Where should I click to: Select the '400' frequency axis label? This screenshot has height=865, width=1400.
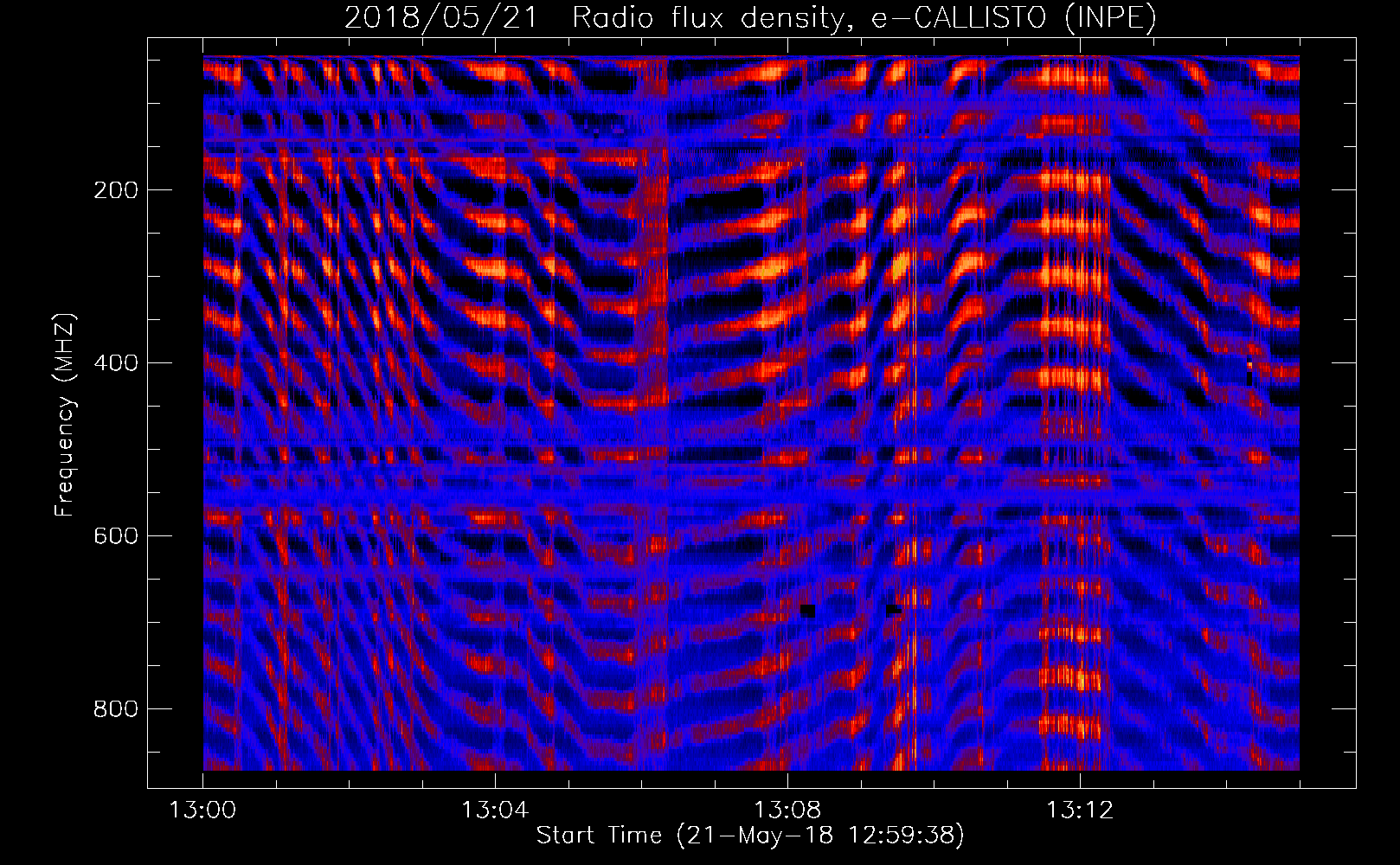coord(116,363)
